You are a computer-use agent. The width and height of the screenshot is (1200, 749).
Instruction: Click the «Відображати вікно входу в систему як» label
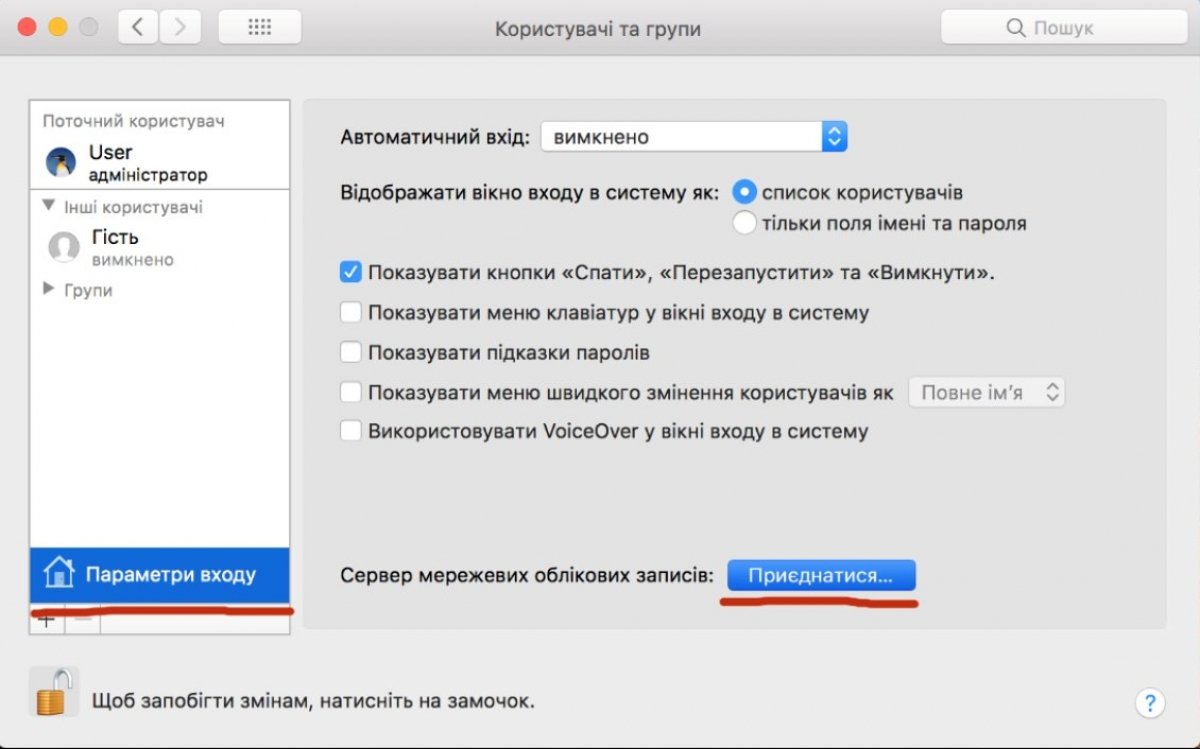click(x=530, y=192)
